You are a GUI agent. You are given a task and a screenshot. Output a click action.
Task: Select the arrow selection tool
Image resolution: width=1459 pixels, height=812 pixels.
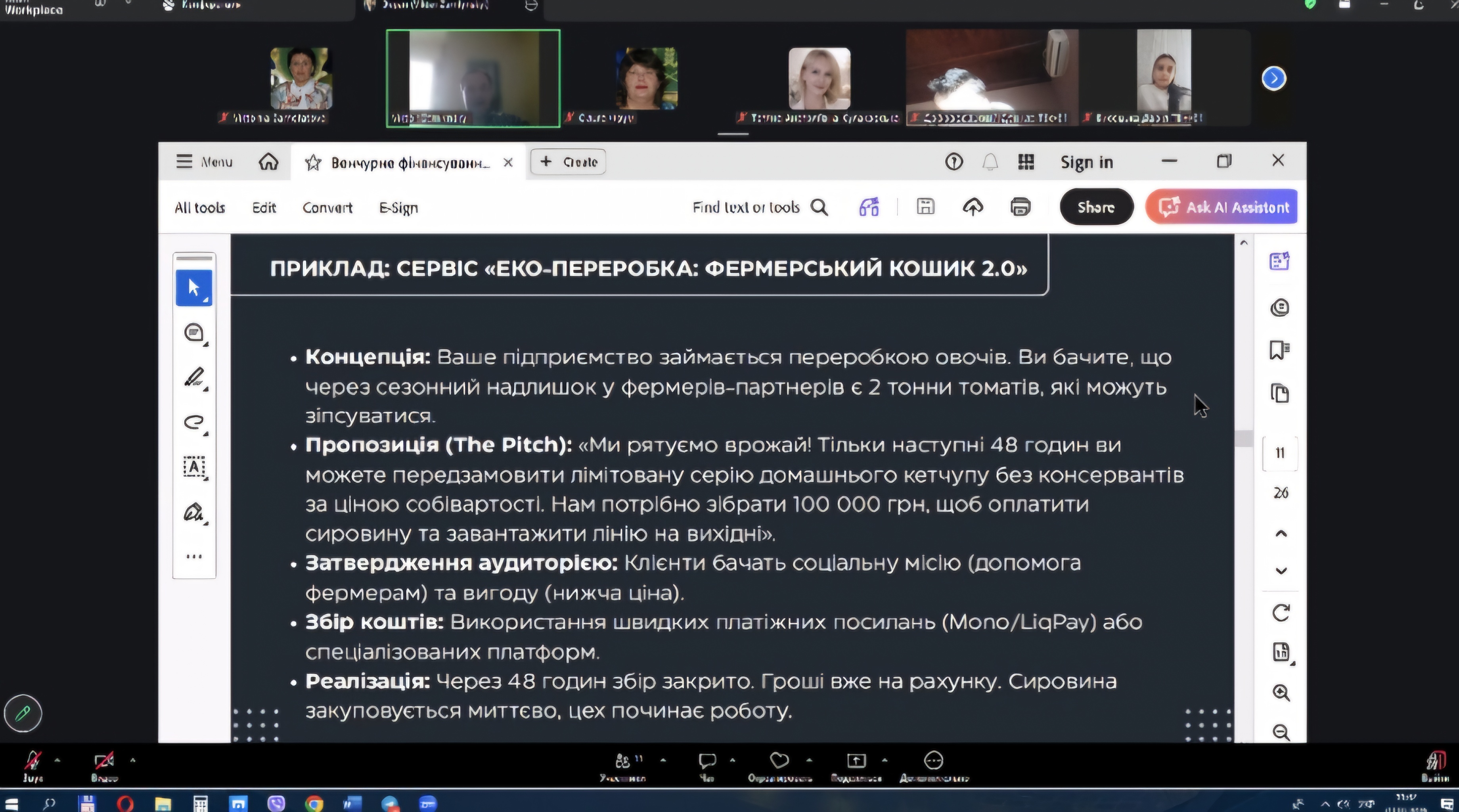pyautogui.click(x=194, y=288)
